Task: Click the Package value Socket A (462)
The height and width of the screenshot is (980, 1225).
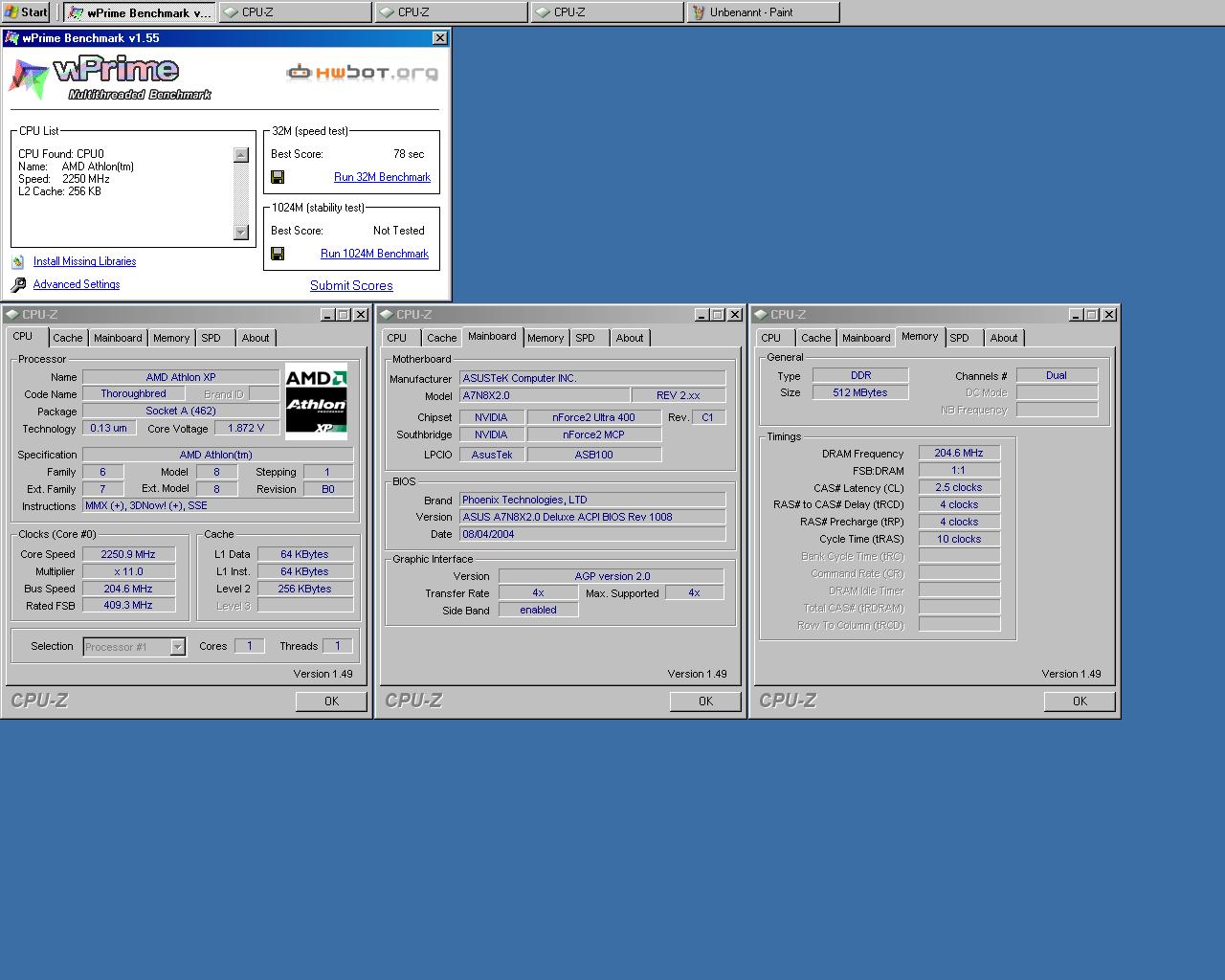Action: click(x=181, y=411)
